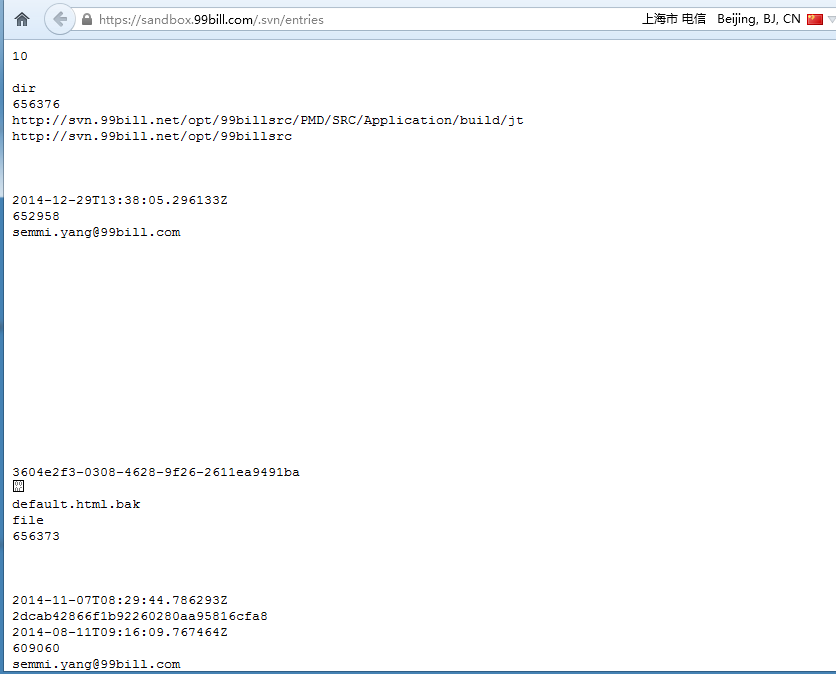Click the SVN URL ending in build/jt
The width and height of the screenshot is (836, 674).
coord(268,120)
